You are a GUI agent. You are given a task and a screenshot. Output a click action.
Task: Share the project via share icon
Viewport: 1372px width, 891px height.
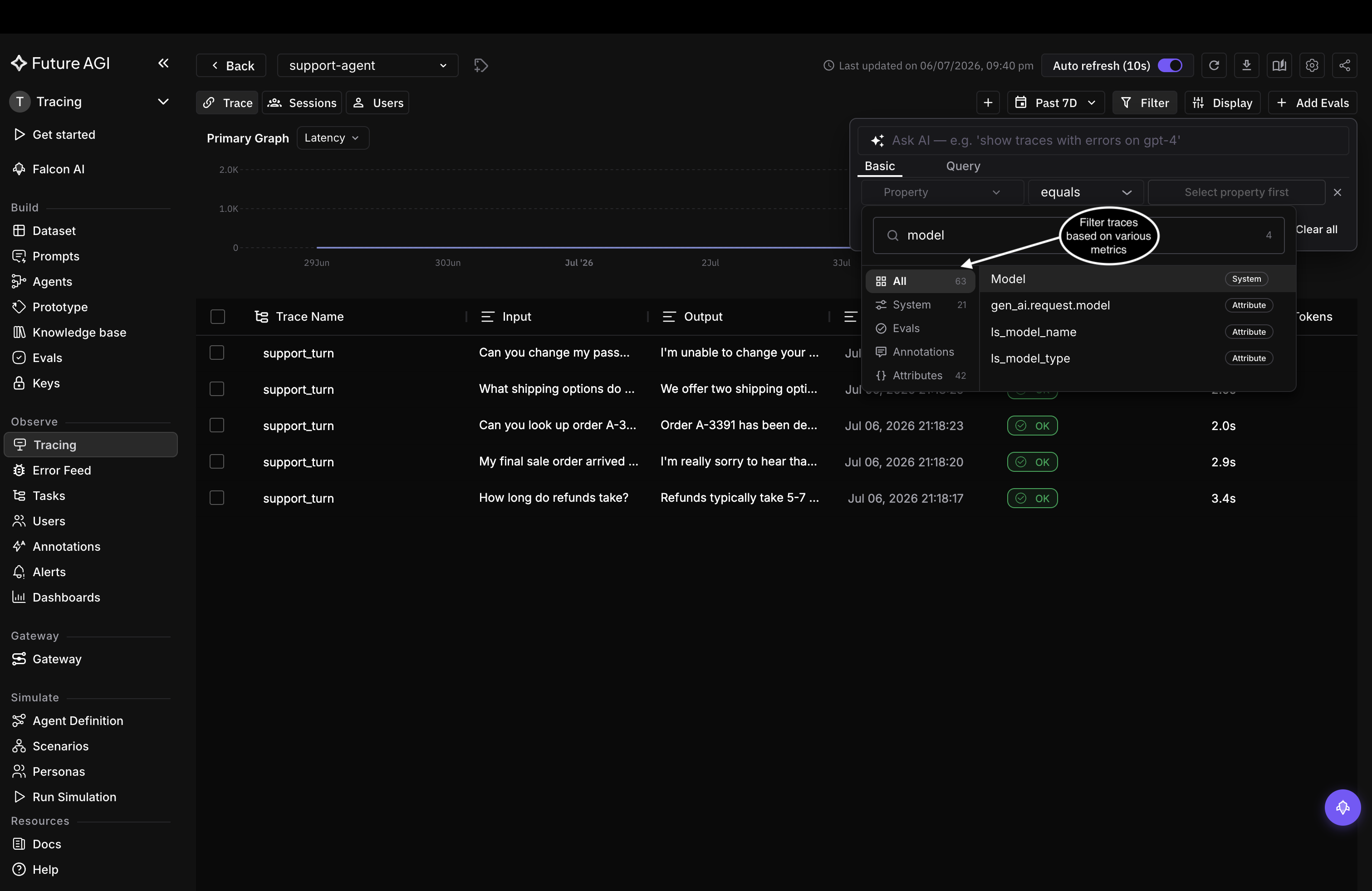(x=1344, y=66)
